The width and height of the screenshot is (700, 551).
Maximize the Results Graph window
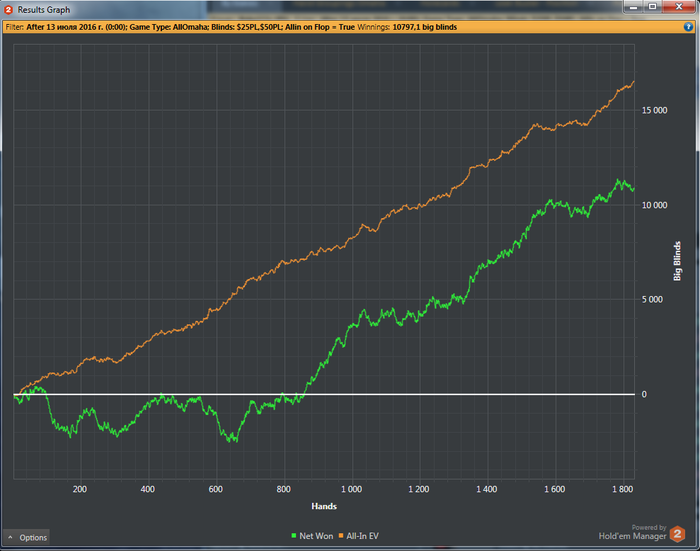[653, 7]
